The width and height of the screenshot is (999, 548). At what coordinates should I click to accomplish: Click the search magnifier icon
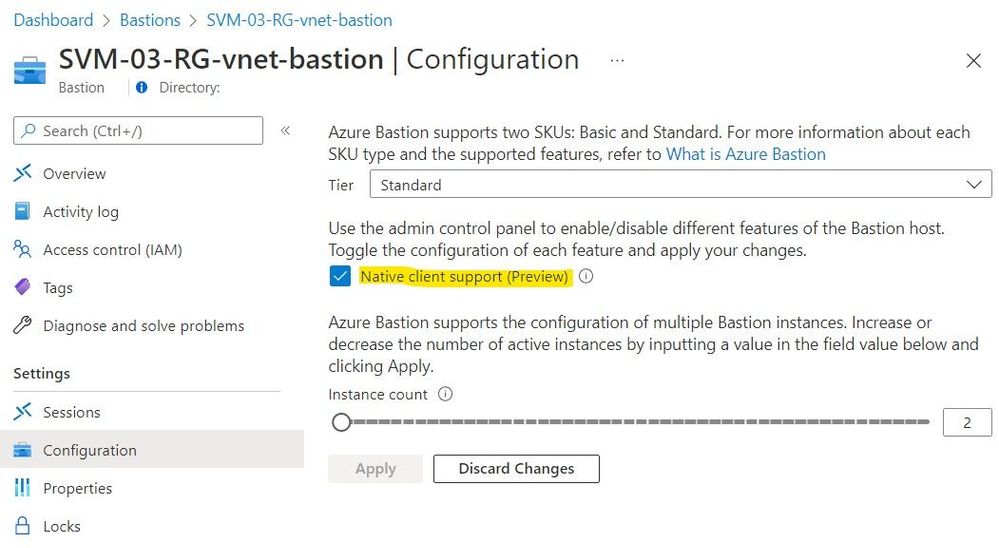[28, 131]
